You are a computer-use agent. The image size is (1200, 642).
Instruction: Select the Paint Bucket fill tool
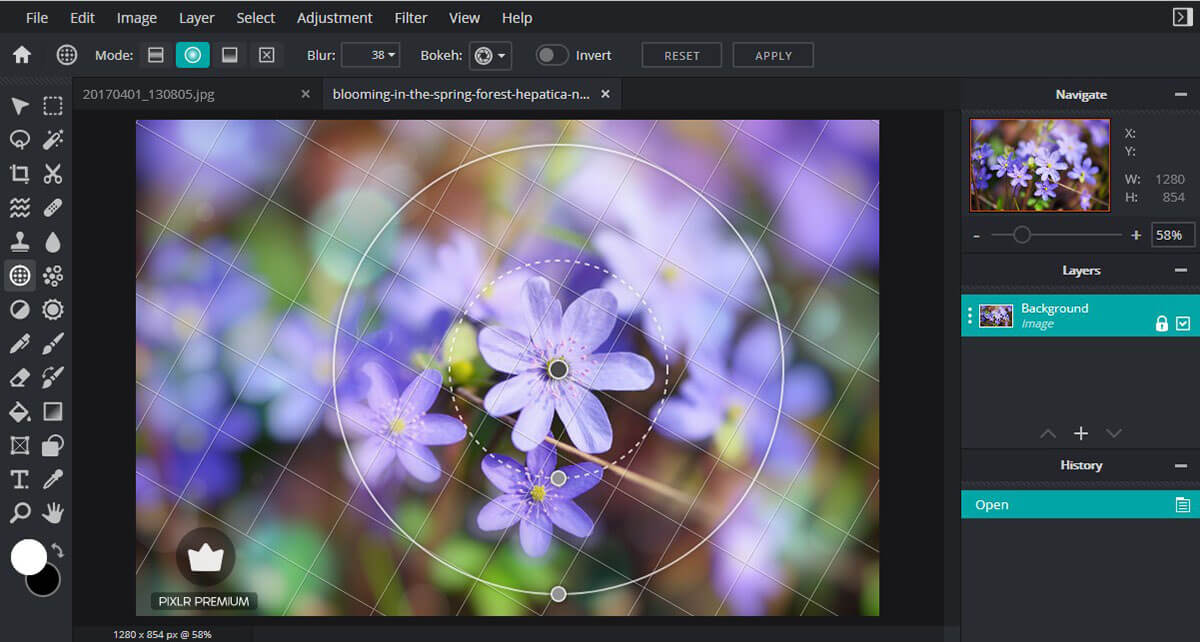point(19,412)
